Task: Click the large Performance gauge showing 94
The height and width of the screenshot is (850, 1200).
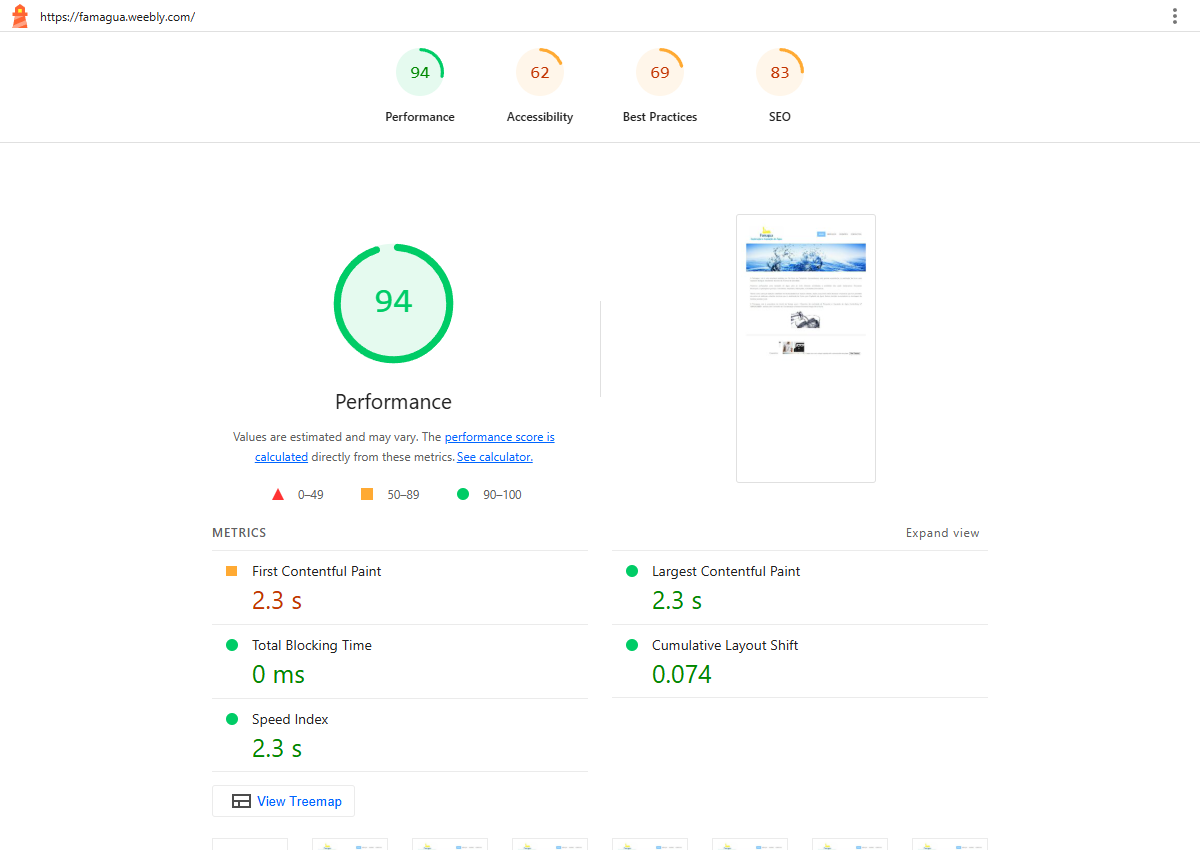Action: 393,303
